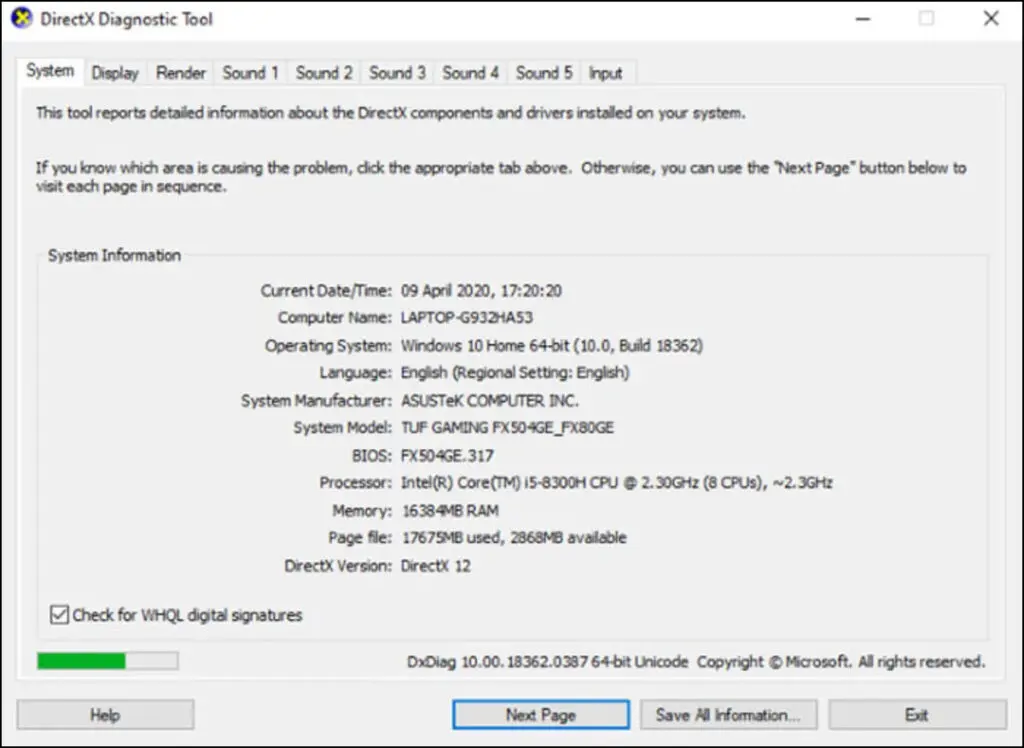Switch to the Sound 5 tab
The height and width of the screenshot is (748, 1024).
pos(543,72)
